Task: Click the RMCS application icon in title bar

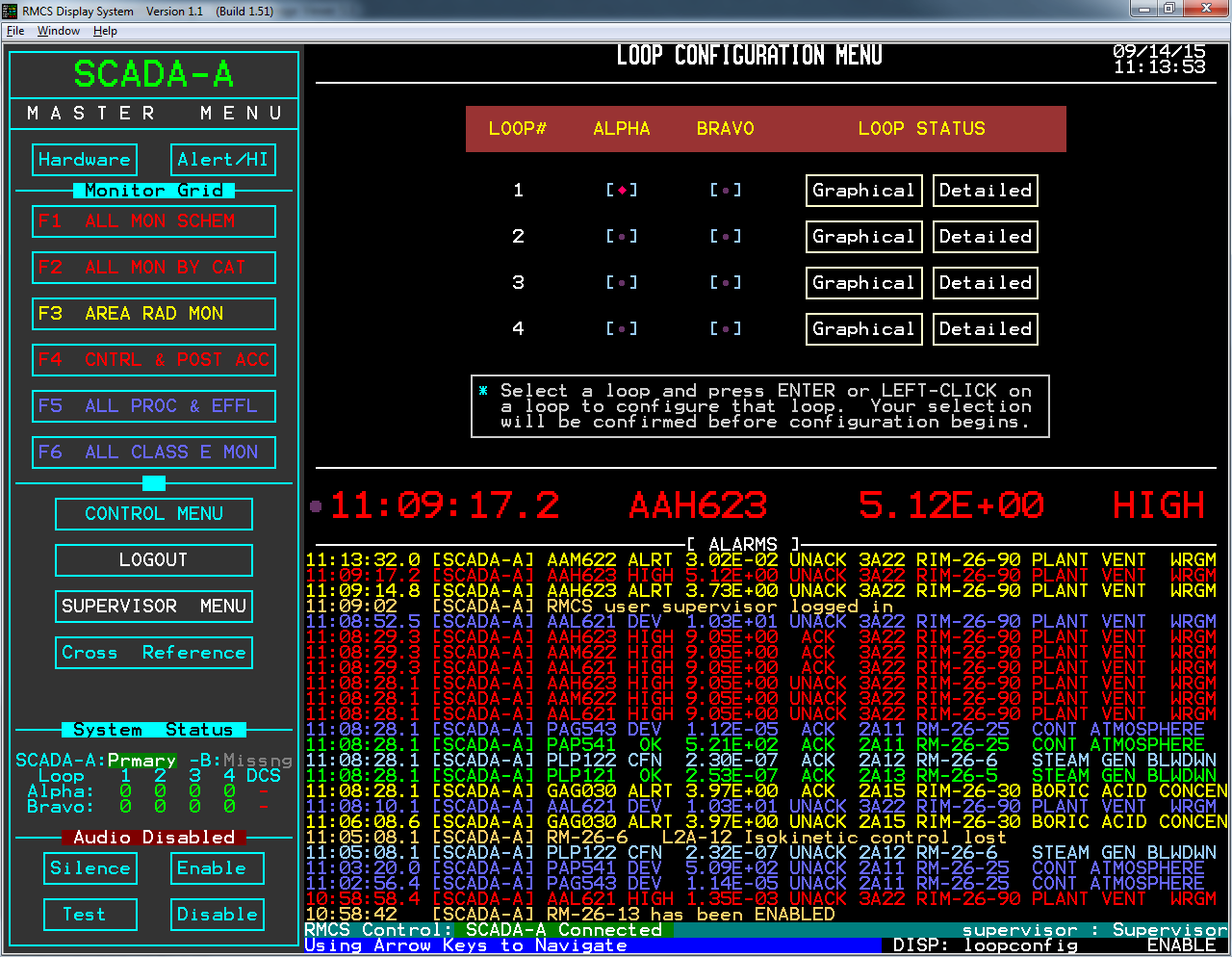Action: [x=11, y=11]
